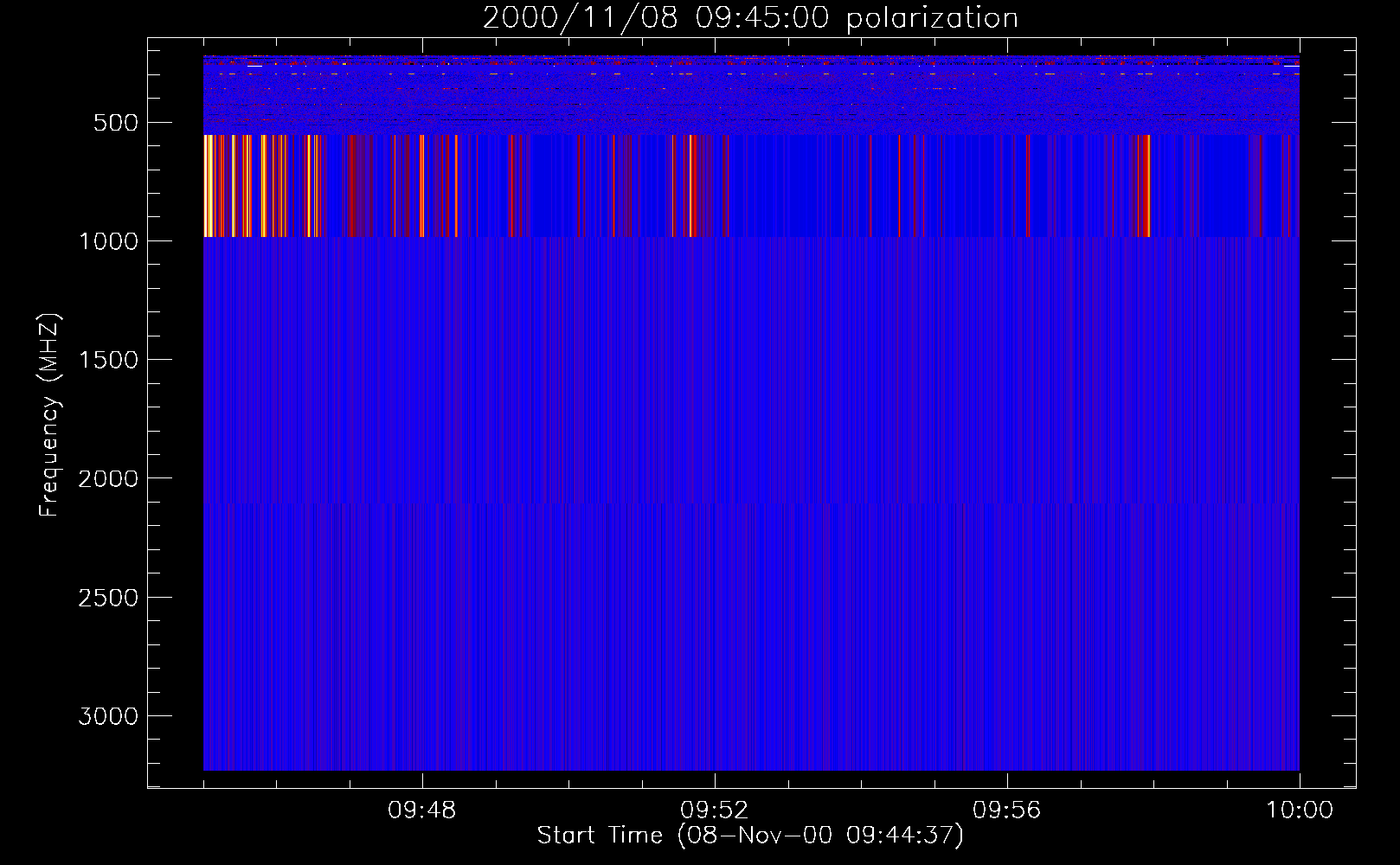Click the 2000 frequency tick label
The image size is (1400, 865).
[x=108, y=479]
